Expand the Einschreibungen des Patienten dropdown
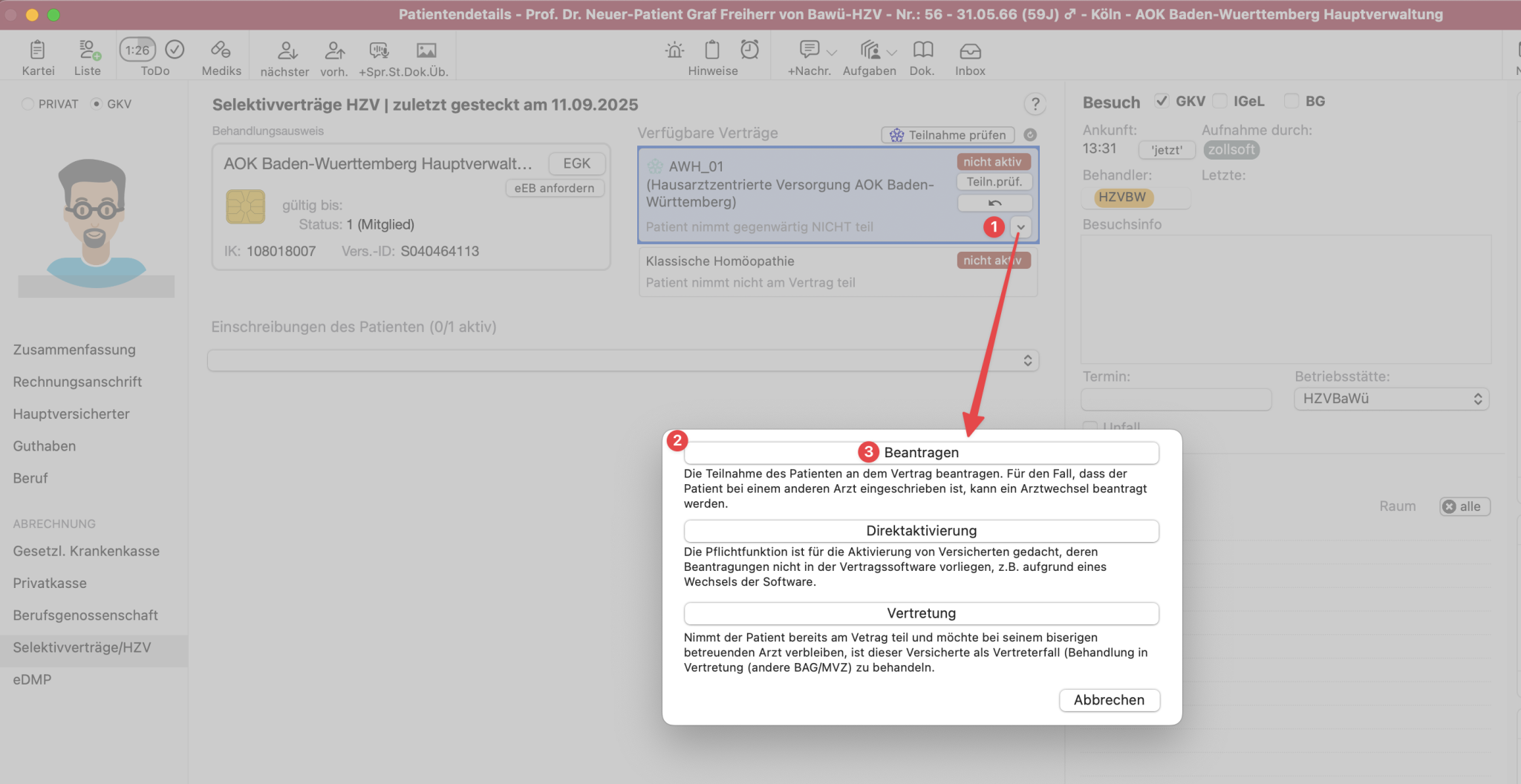This screenshot has height=784, width=1521. coord(1027,360)
